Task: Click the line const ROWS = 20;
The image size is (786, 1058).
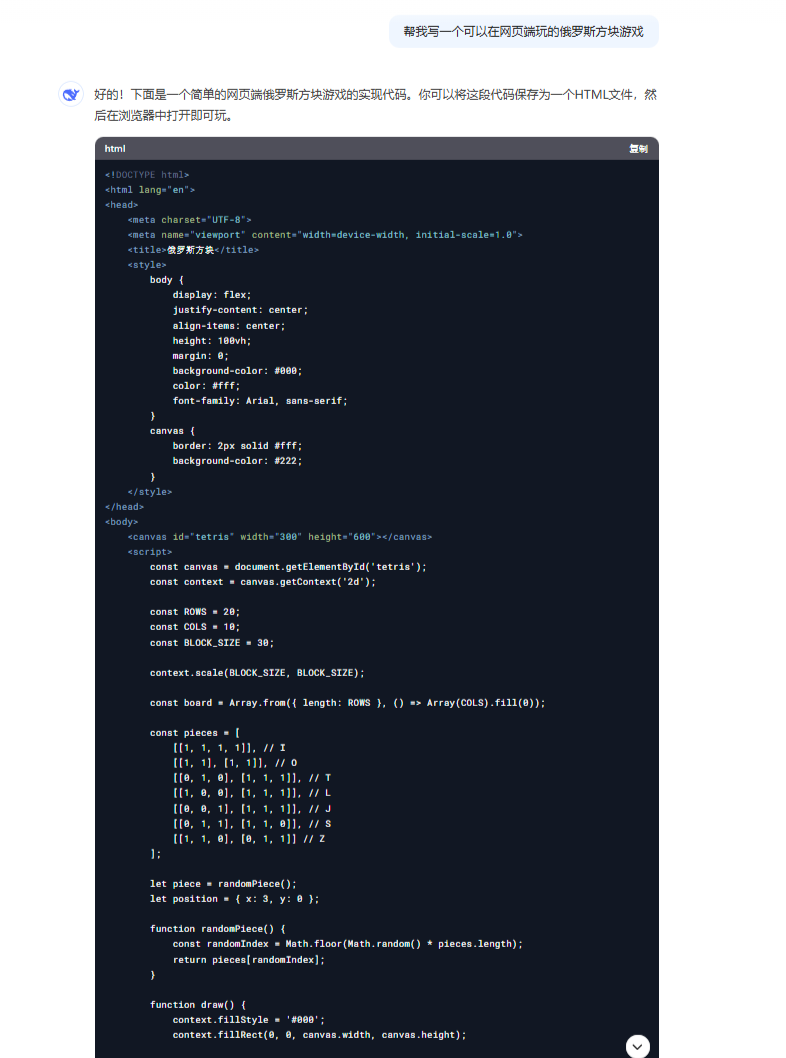Action: [x=195, y=612]
